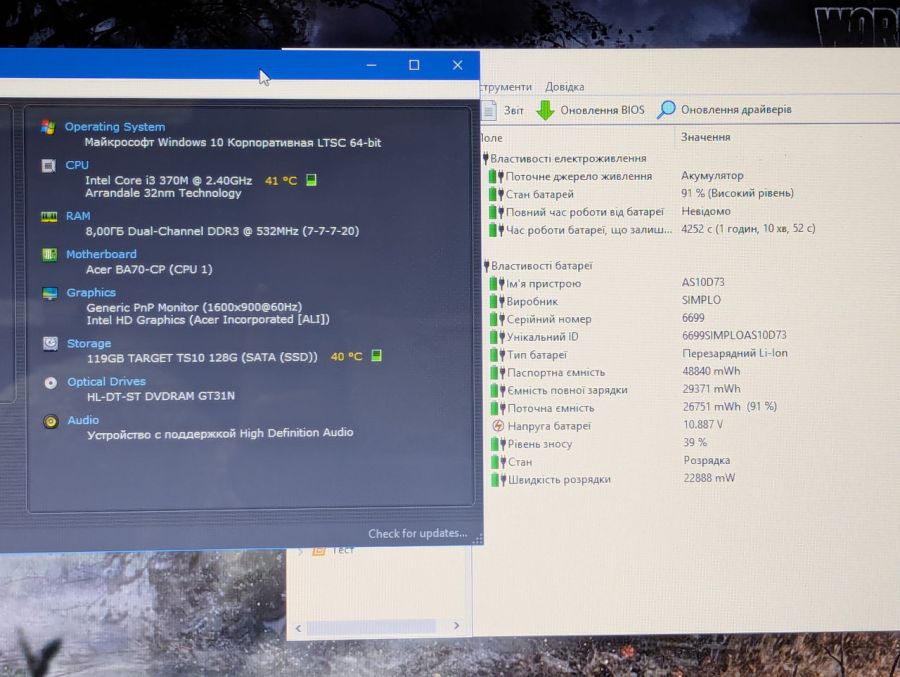This screenshot has width=900, height=677.
Task: Close the Speccy window
Action: click(x=457, y=65)
